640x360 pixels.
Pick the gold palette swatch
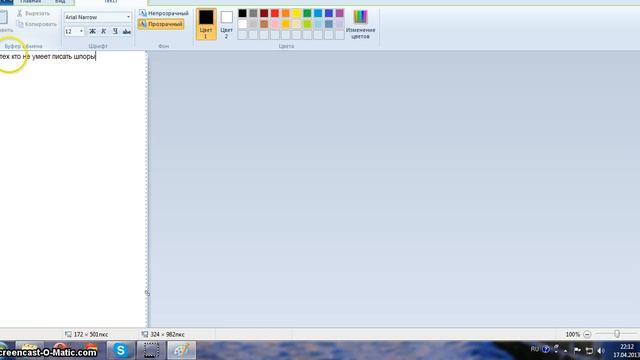point(286,24)
